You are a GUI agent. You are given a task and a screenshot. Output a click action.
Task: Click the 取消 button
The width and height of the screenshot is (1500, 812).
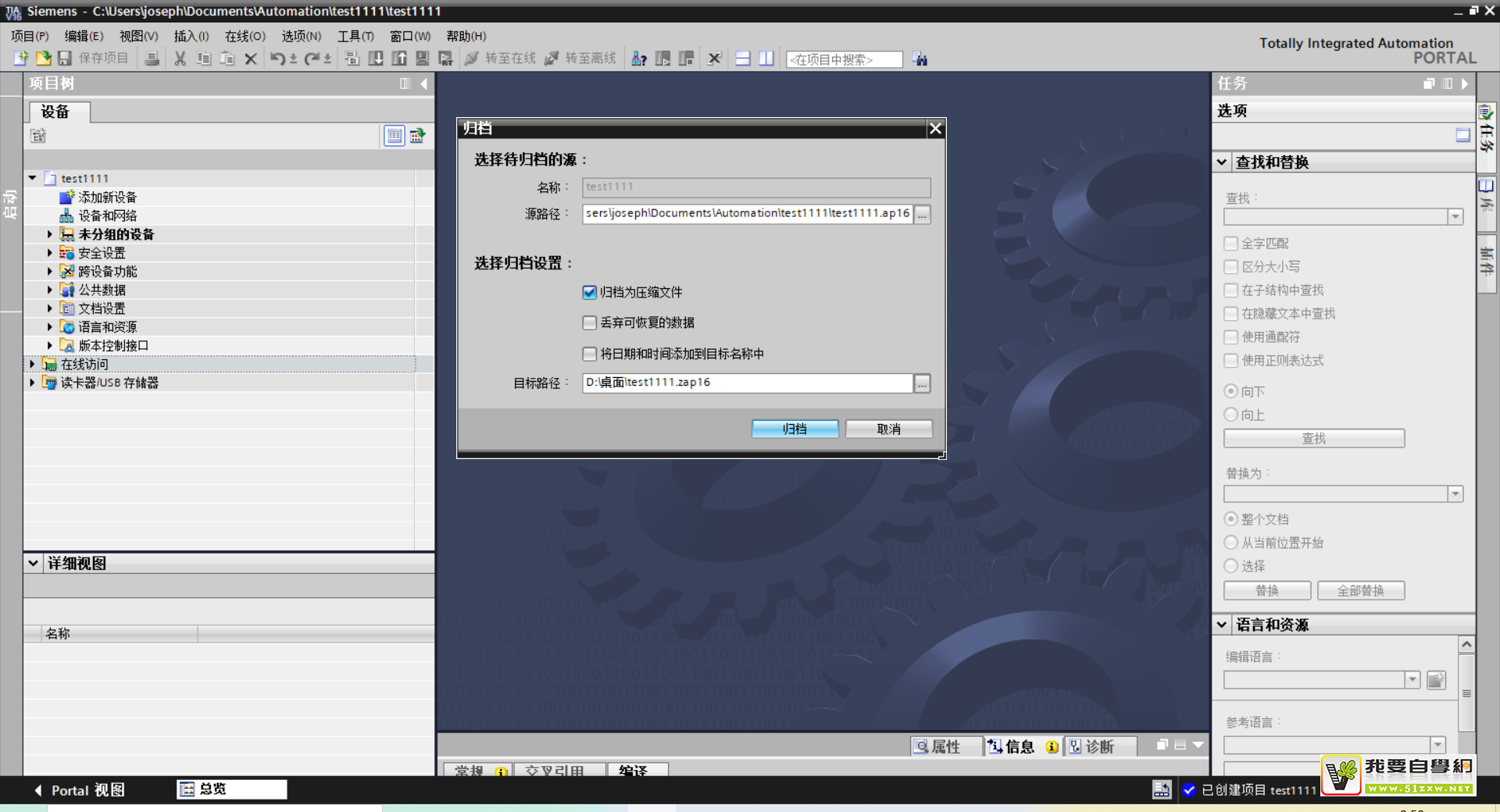tap(888, 429)
